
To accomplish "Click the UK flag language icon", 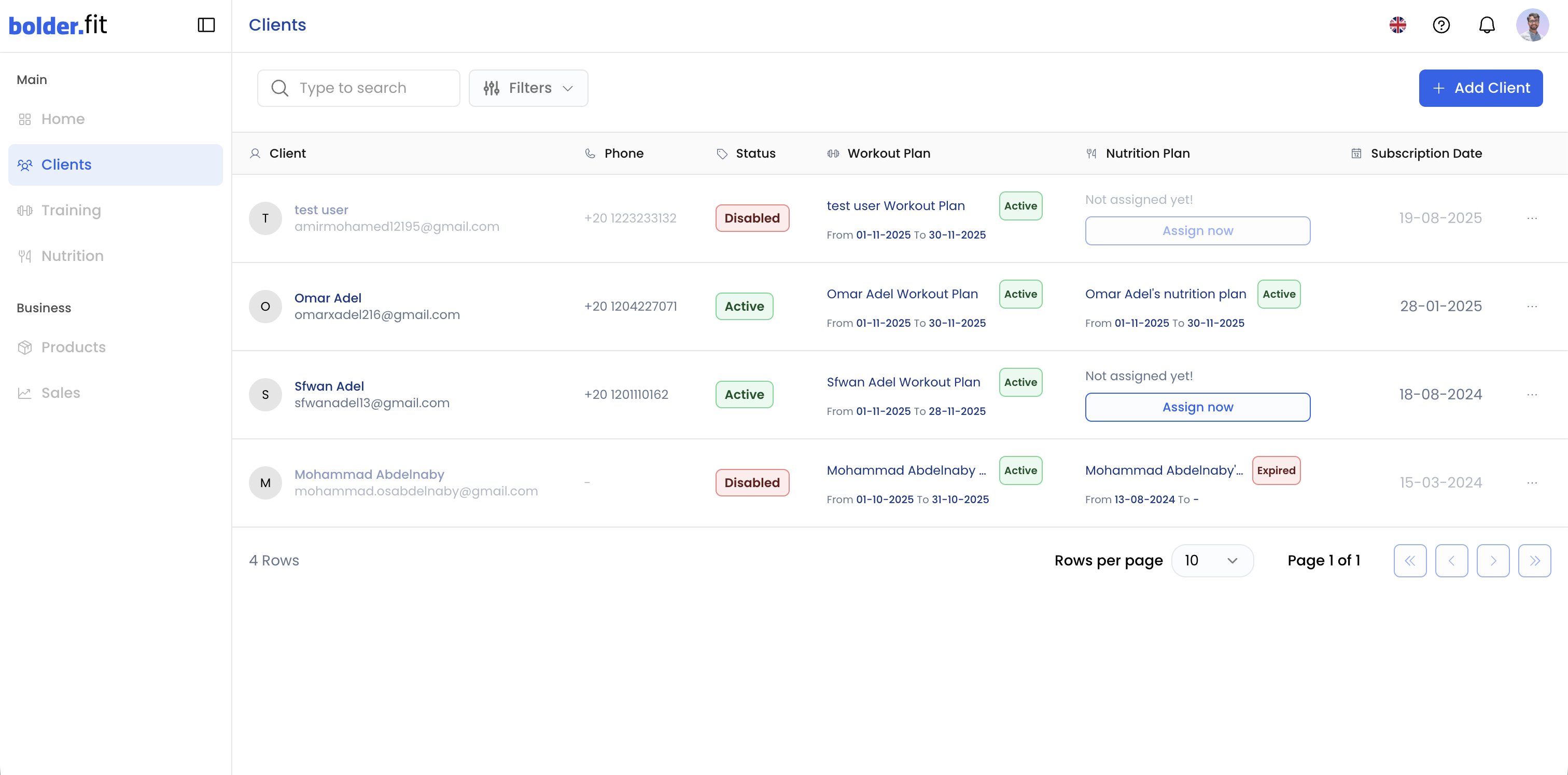I will tap(1397, 25).
